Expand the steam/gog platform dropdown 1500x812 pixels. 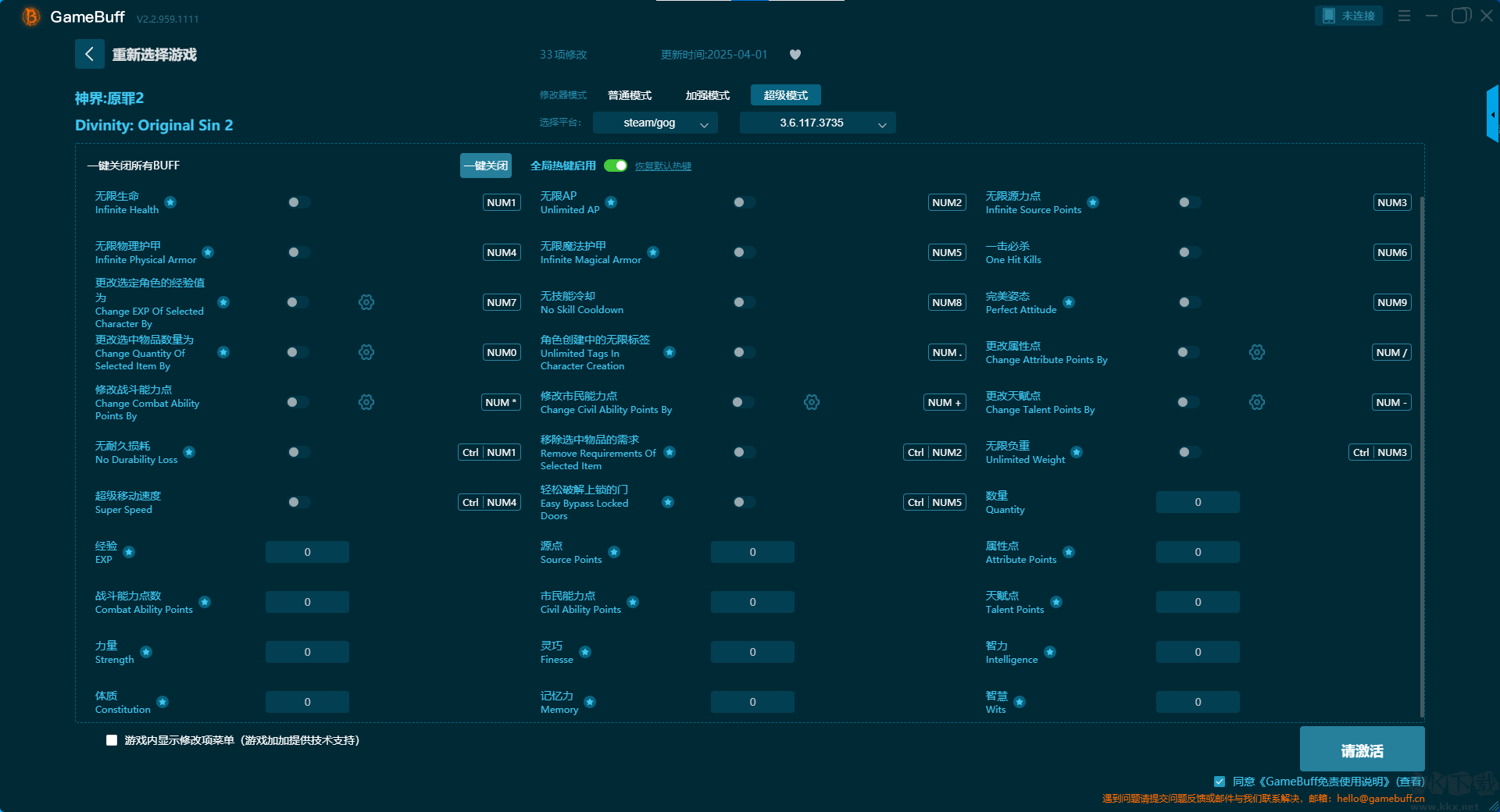click(655, 123)
